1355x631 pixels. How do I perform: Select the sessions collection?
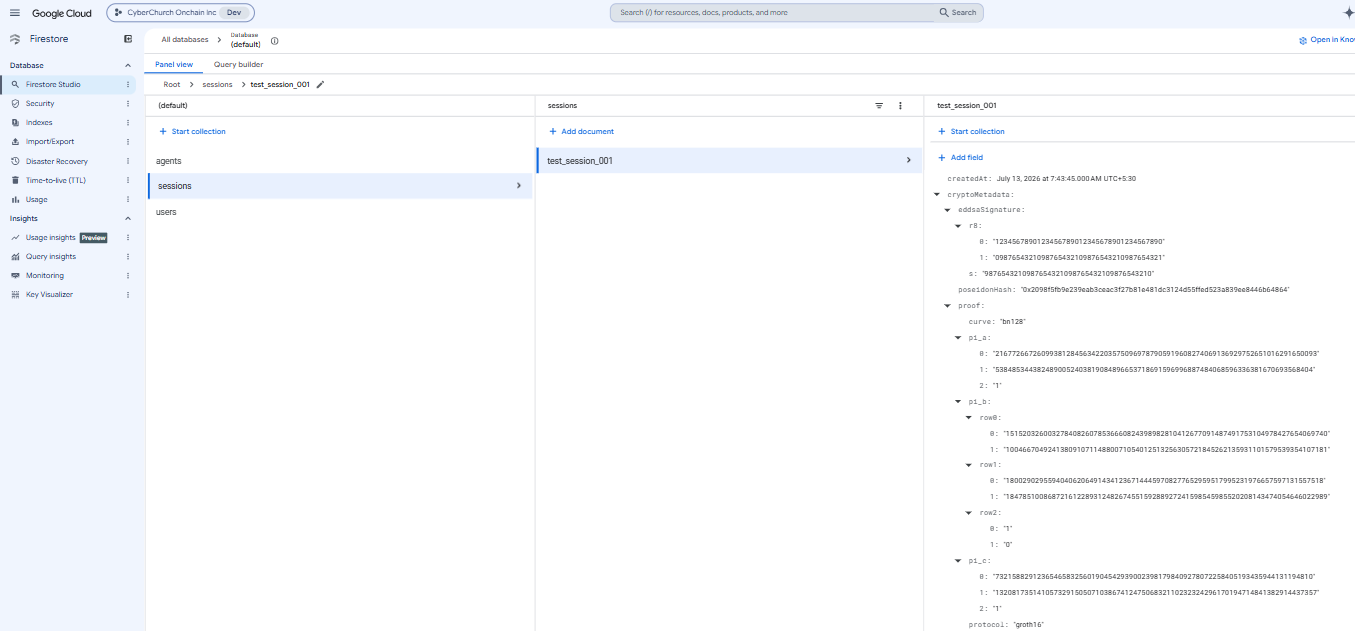point(340,186)
